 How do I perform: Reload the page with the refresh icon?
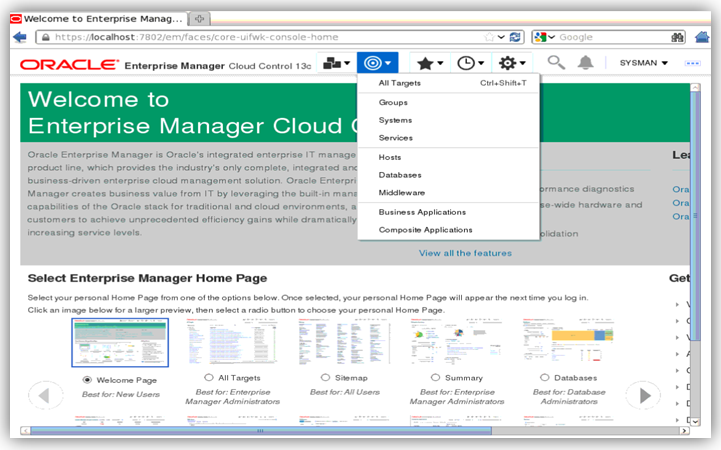click(515, 37)
